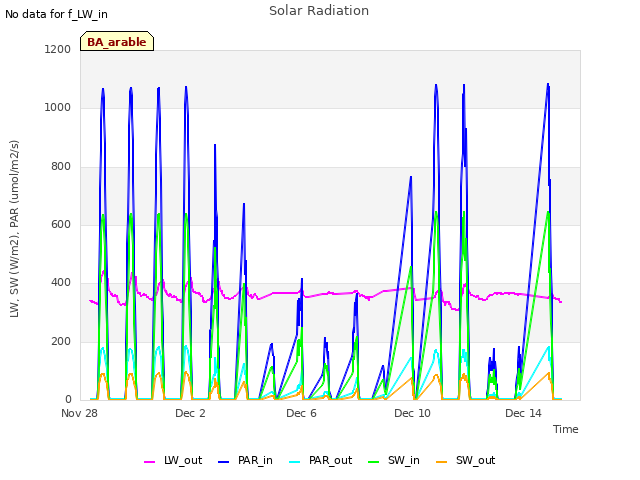The height and width of the screenshot is (480, 640).
Task: Toggle the PAR_out legend entry
Action: pyautogui.click(x=320, y=460)
